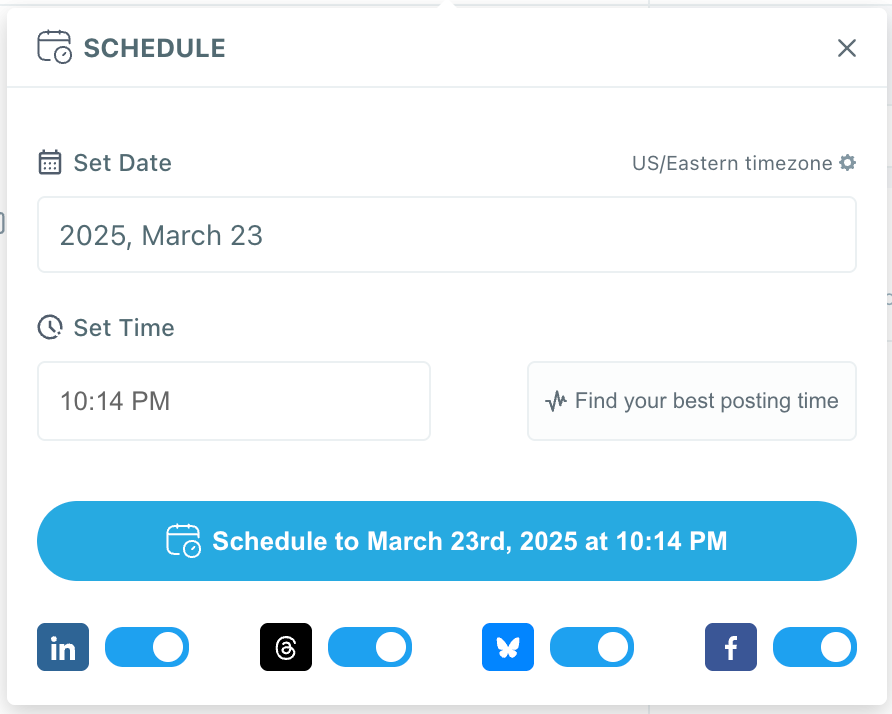Disable the LinkedIn posting toggle

coord(147,647)
